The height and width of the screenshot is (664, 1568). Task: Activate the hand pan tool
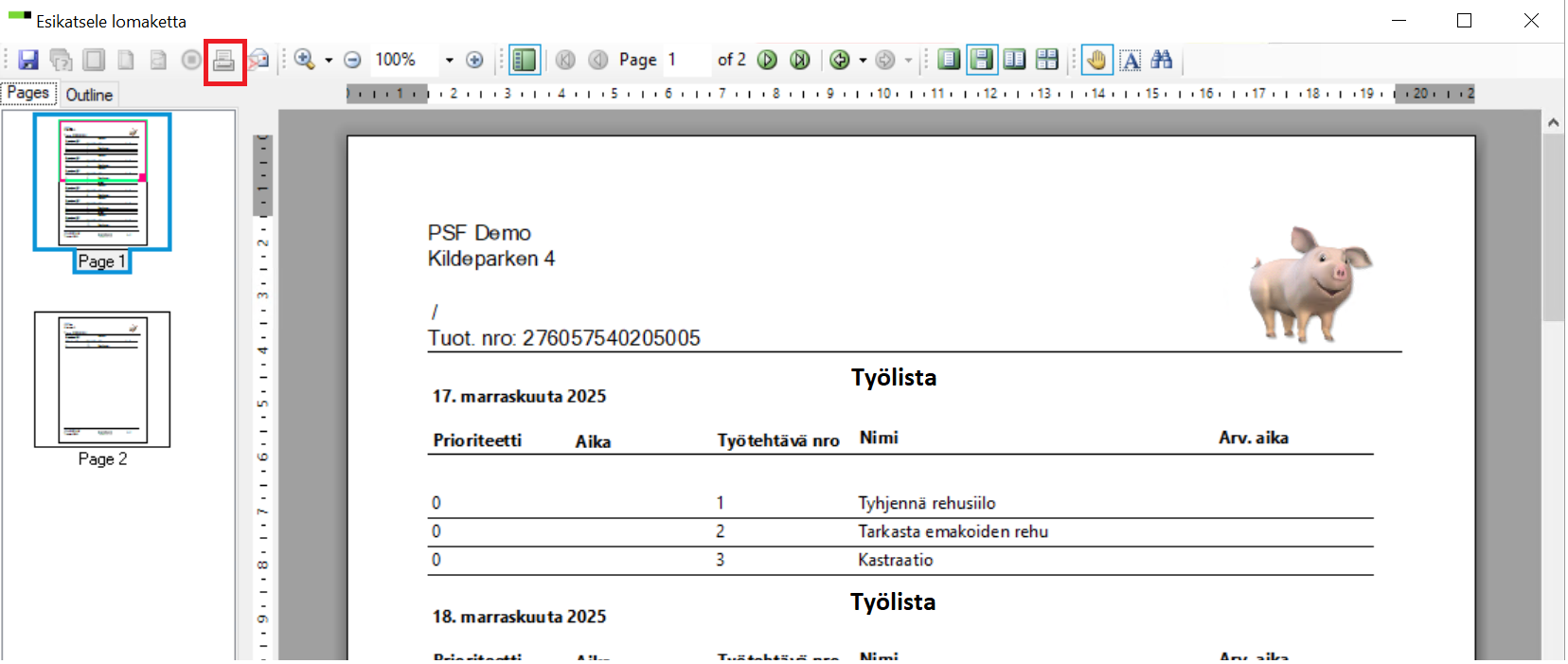pyautogui.click(x=1096, y=60)
